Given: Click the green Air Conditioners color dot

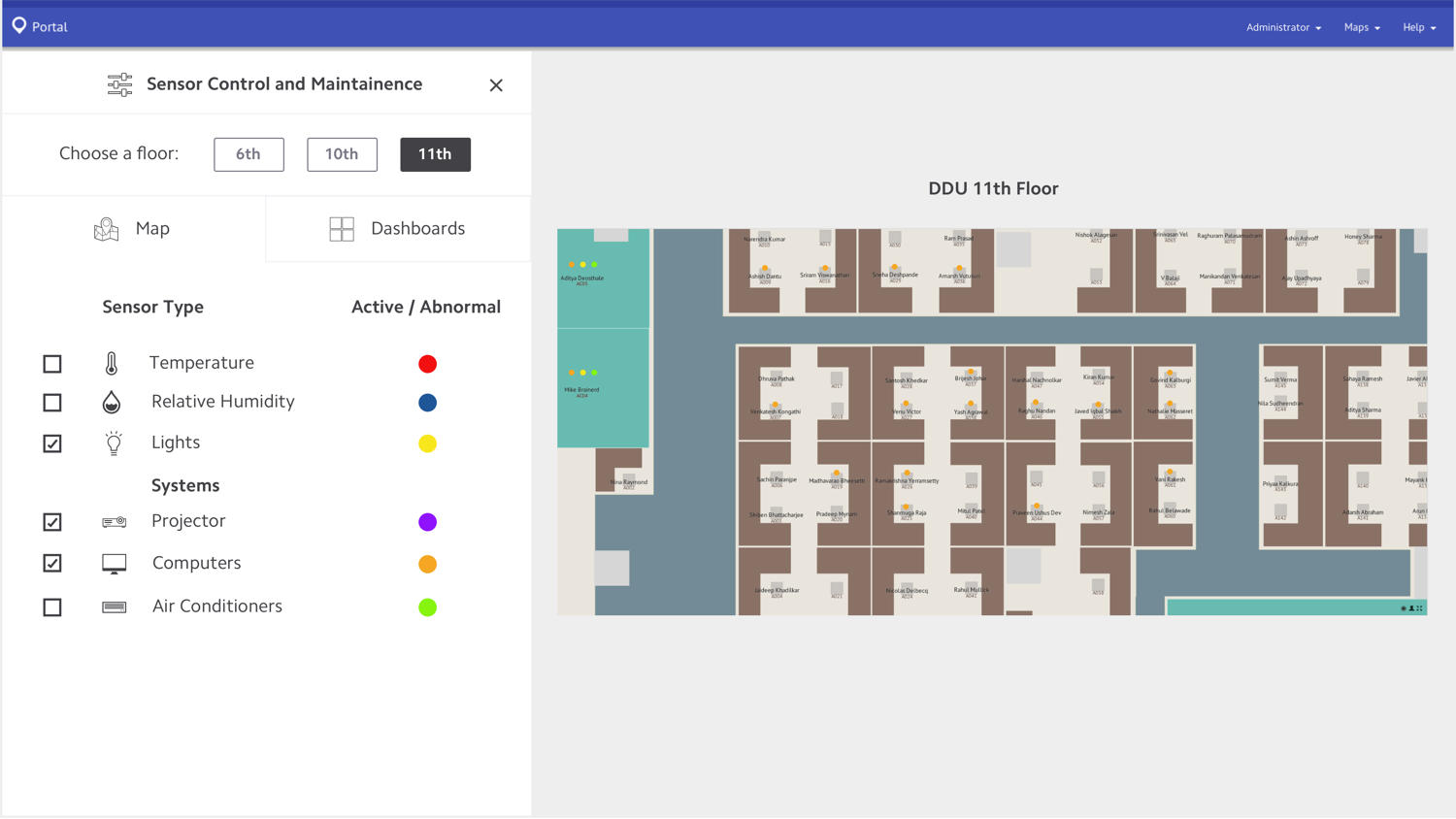Looking at the screenshot, I should point(427,607).
